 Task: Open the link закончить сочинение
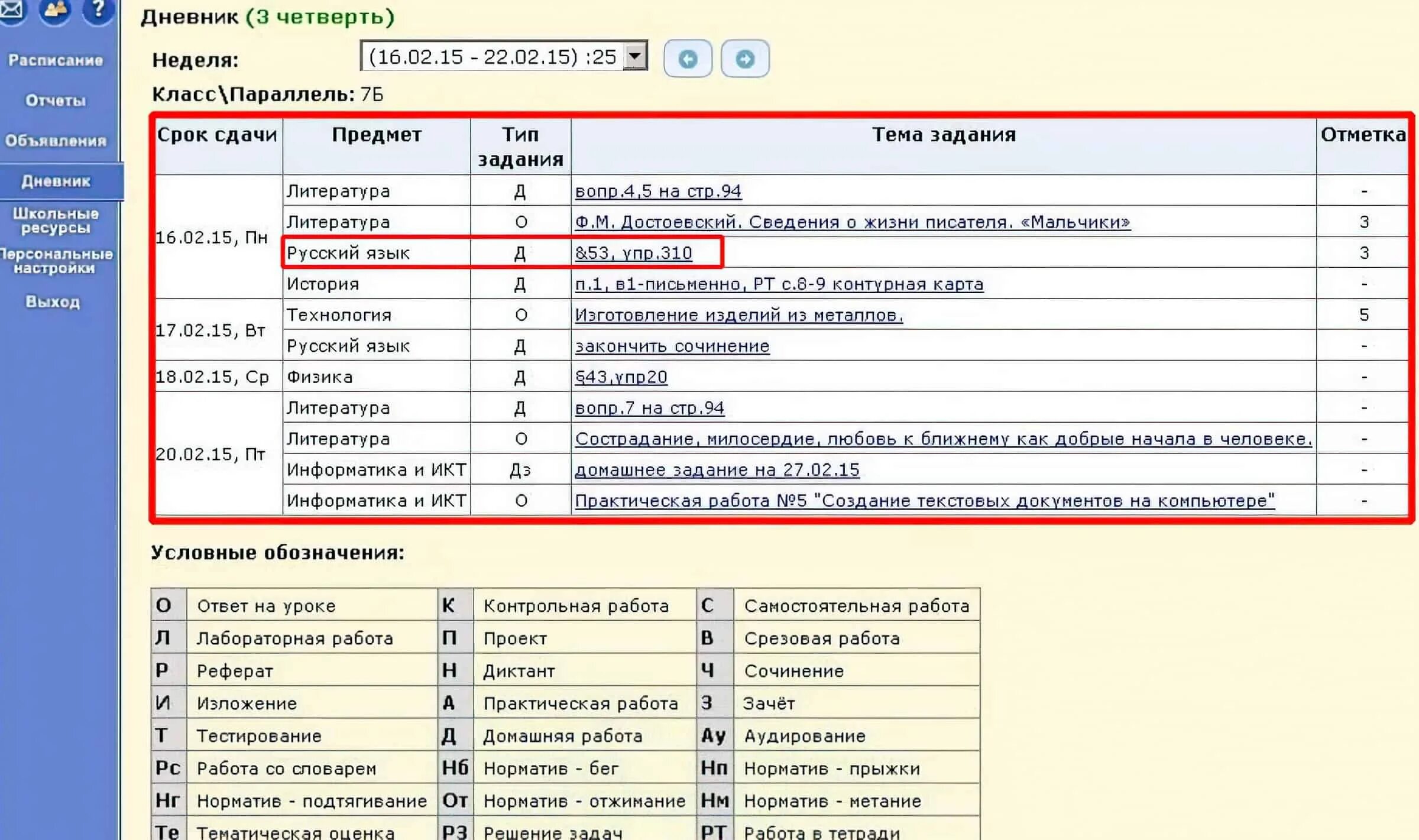point(672,346)
